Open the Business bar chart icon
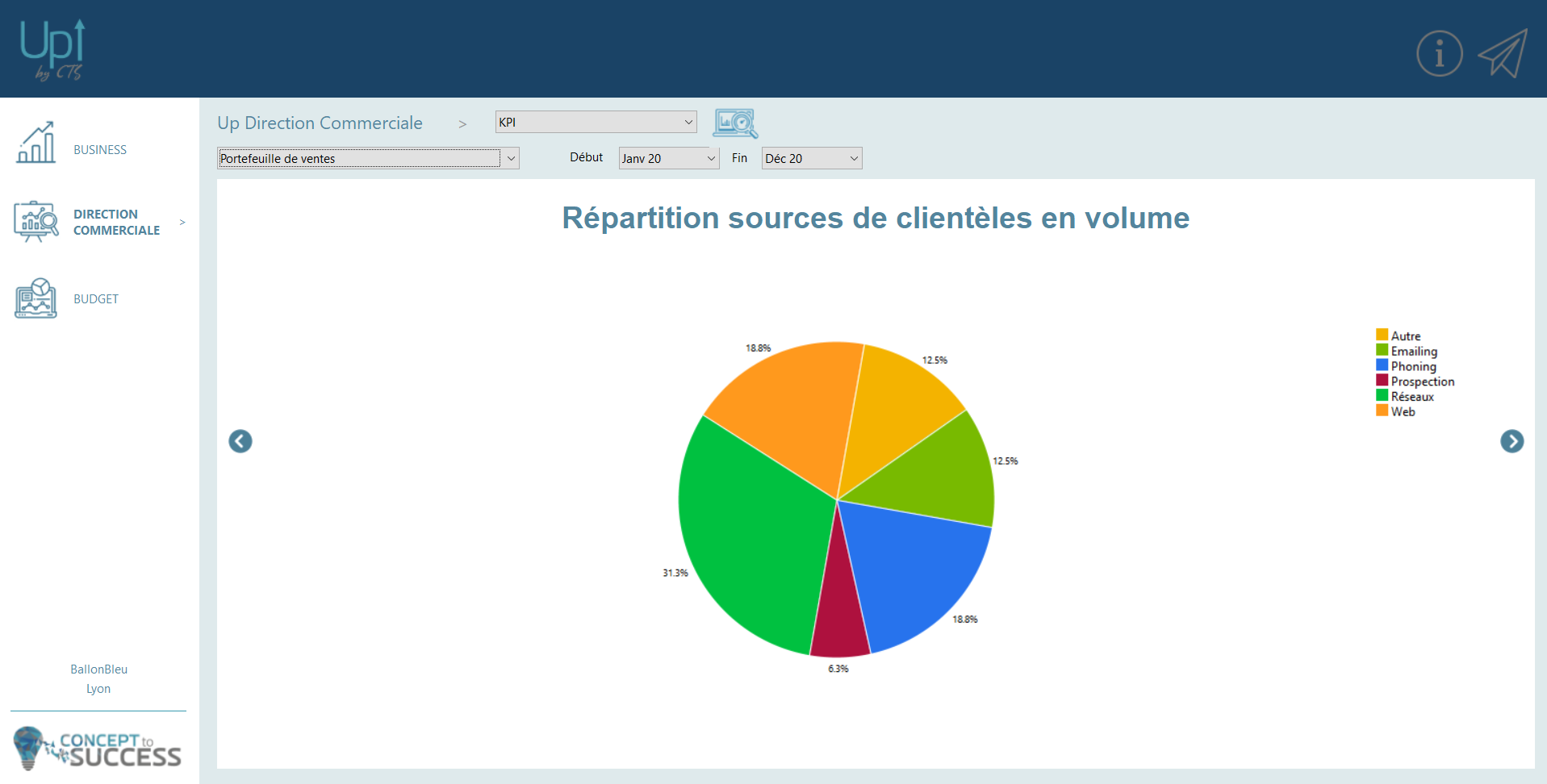Viewport: 1547px width, 784px height. pyautogui.click(x=36, y=143)
